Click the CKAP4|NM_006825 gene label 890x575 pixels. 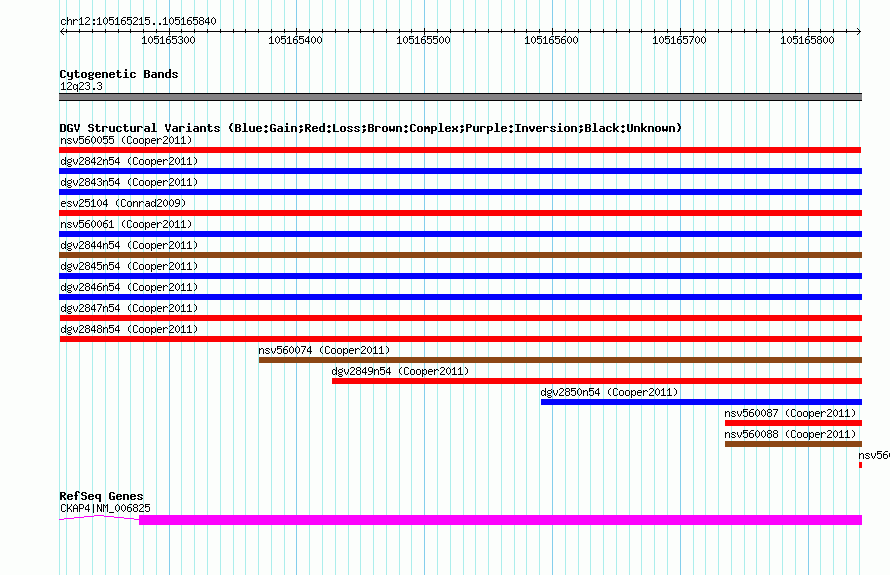click(x=105, y=508)
